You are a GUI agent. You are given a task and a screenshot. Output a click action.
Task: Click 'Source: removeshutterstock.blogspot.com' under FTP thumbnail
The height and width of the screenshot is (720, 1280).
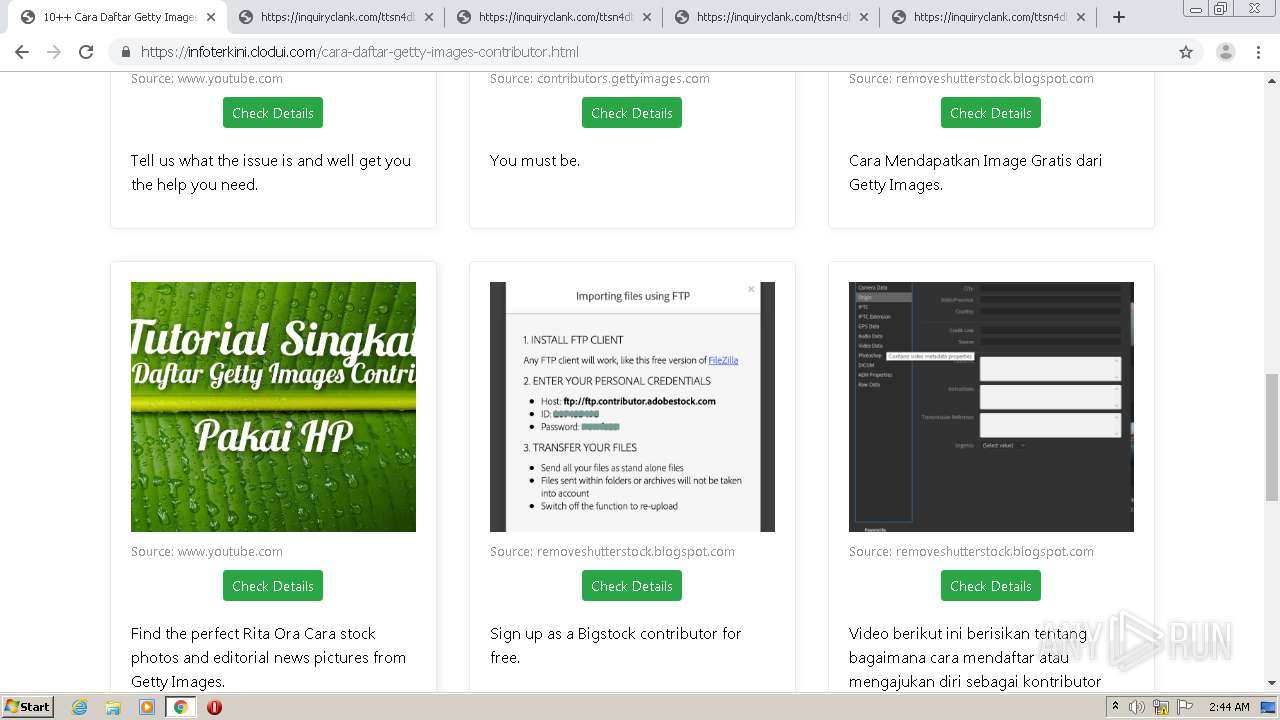pos(612,551)
